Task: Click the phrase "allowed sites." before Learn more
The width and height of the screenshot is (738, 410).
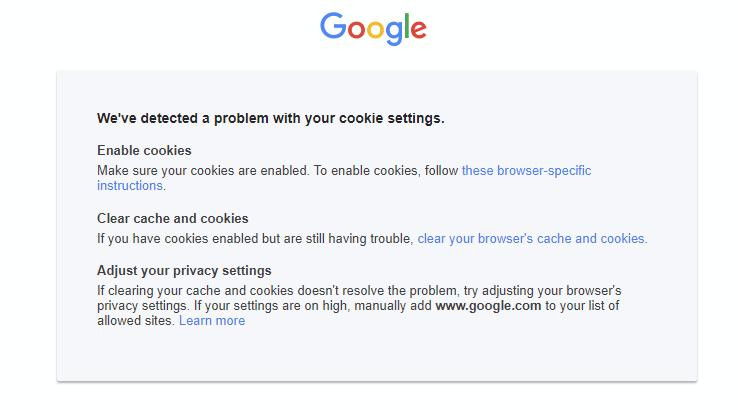Action: [x=136, y=321]
